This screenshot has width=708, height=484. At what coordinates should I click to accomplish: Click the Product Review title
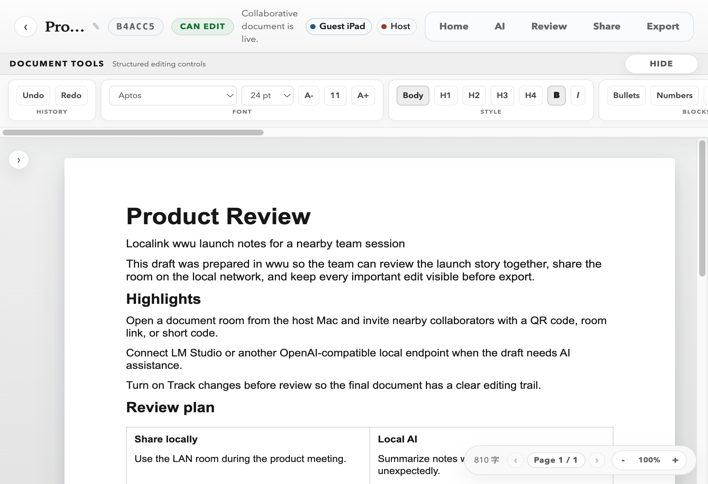point(218,216)
